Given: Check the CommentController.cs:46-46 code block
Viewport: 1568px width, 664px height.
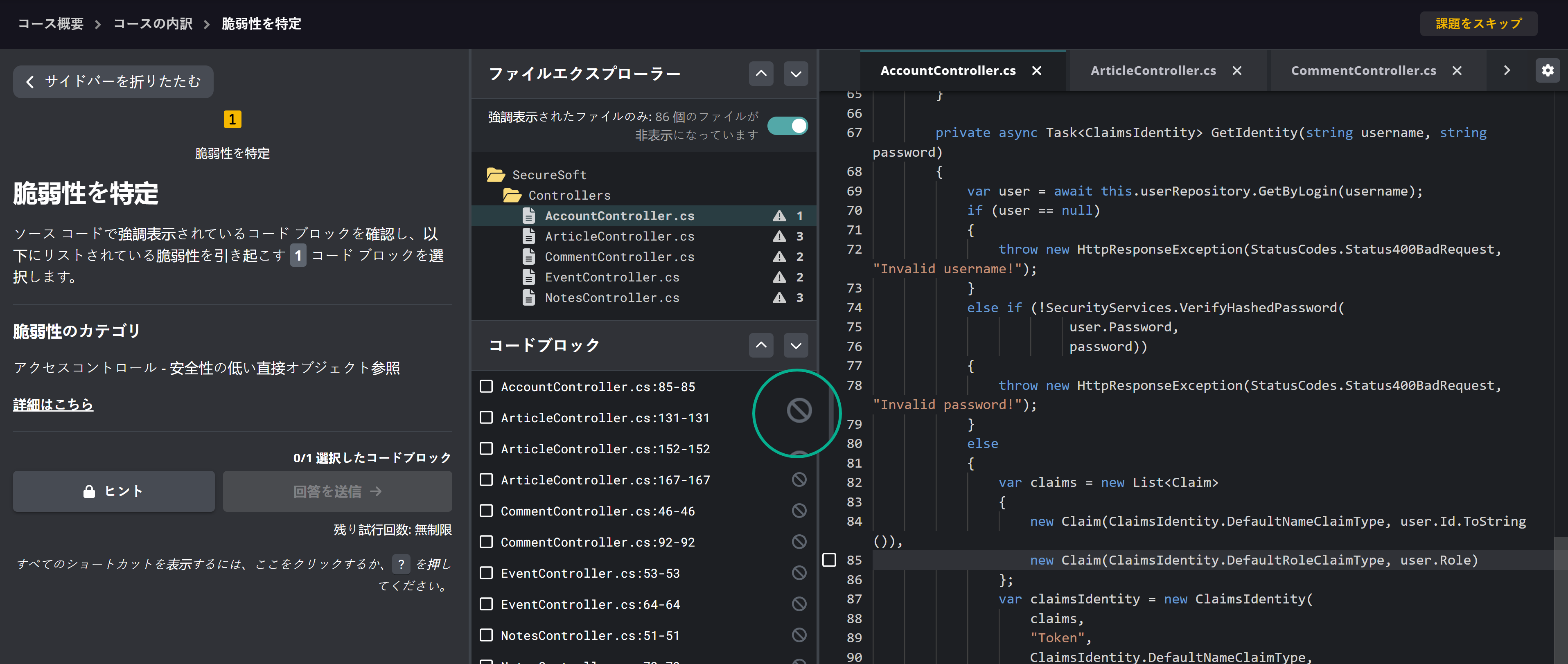Looking at the screenshot, I should [486, 511].
